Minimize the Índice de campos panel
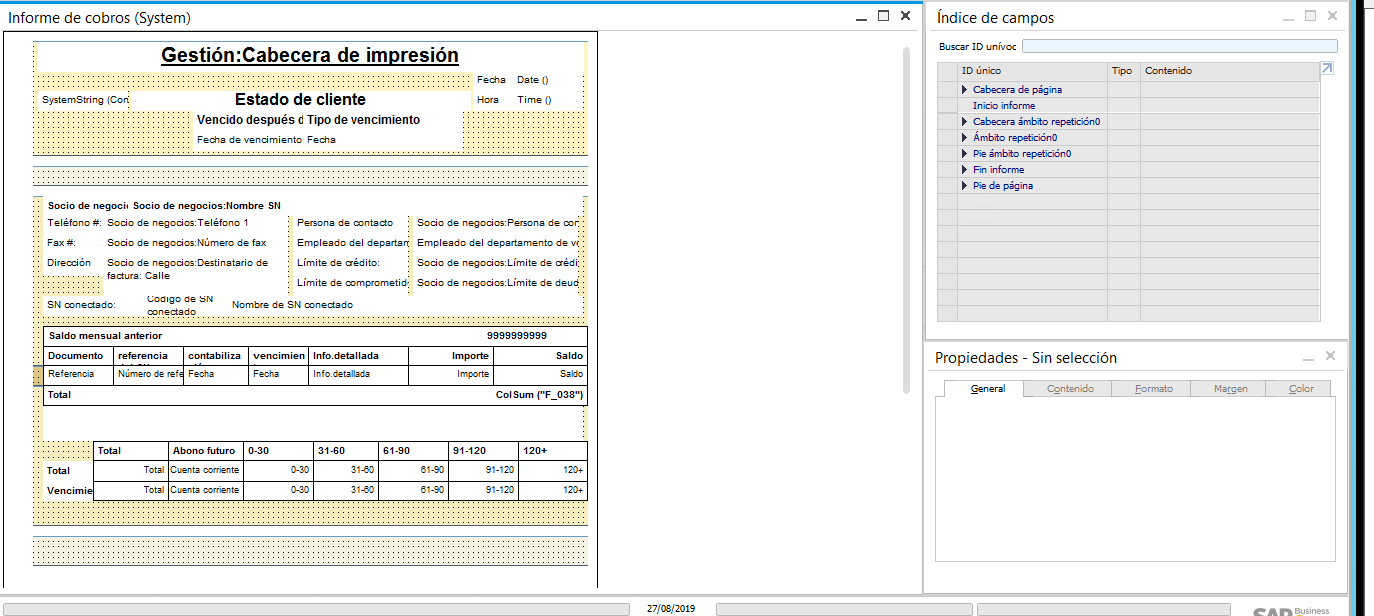Viewport: 1374px width, 616px height. 1288,17
